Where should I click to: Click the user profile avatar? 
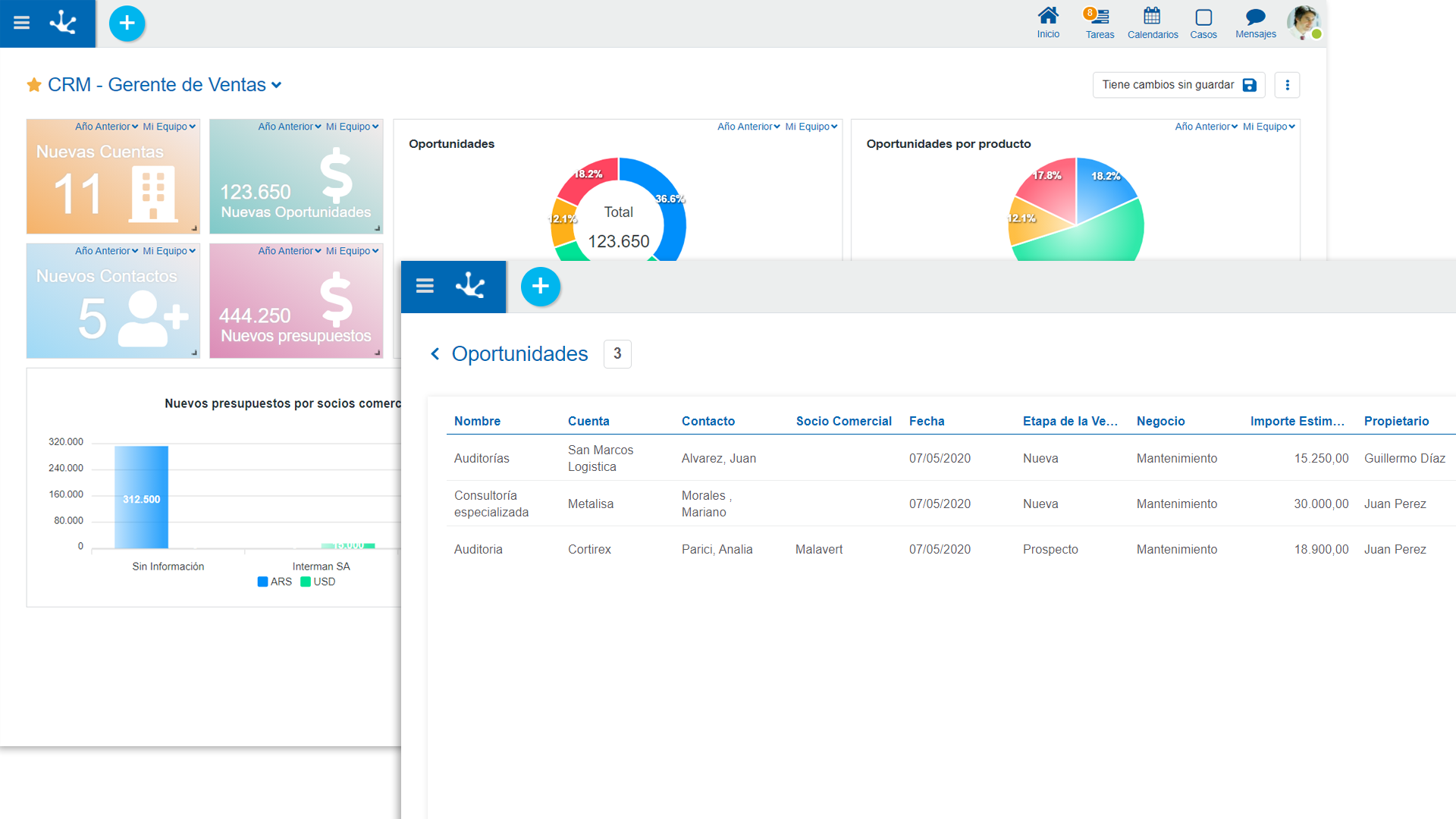[1304, 22]
